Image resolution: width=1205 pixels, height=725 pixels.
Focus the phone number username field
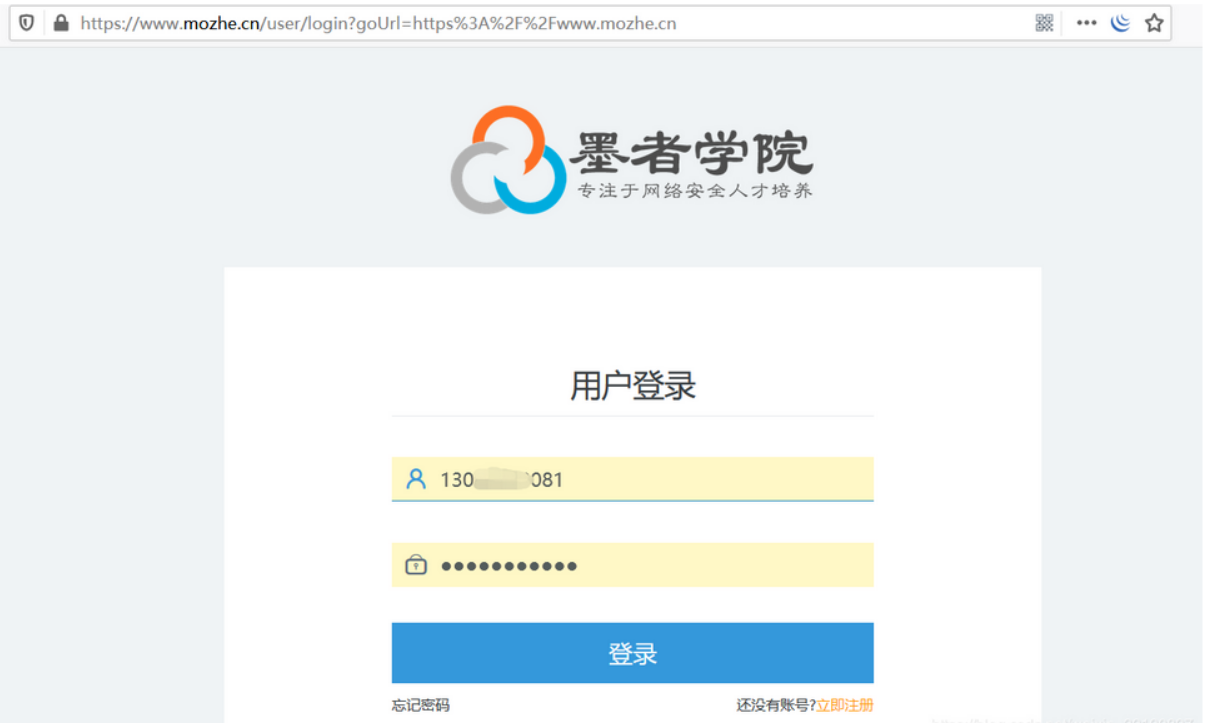click(x=632, y=479)
